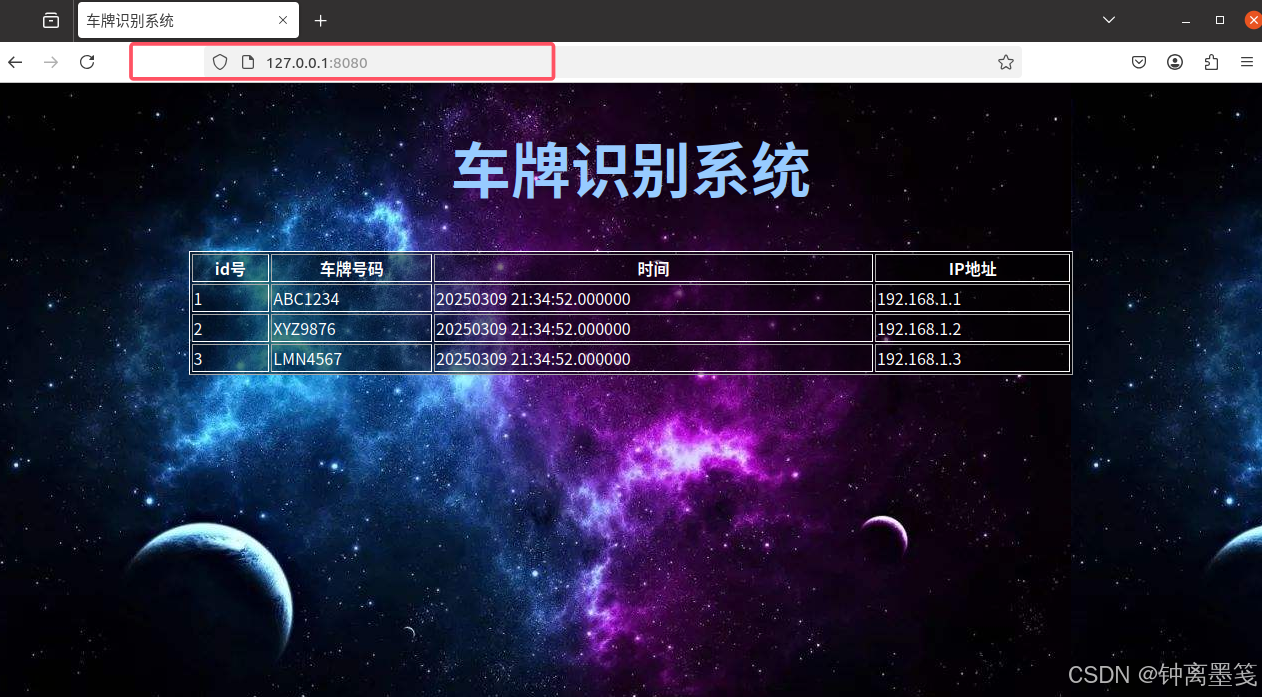Viewport: 1262px width, 697px height.
Task: Open a new tab with plus button
Action: 321,20
